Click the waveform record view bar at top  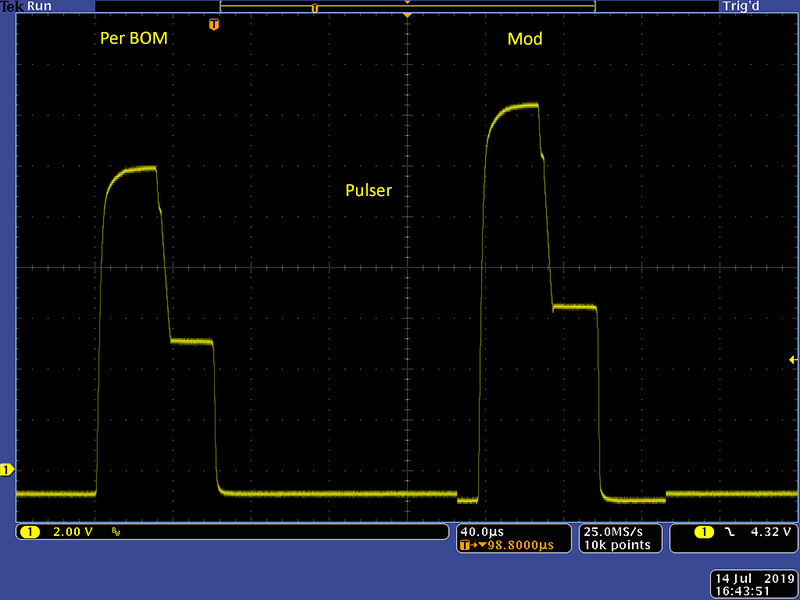(x=407, y=7)
